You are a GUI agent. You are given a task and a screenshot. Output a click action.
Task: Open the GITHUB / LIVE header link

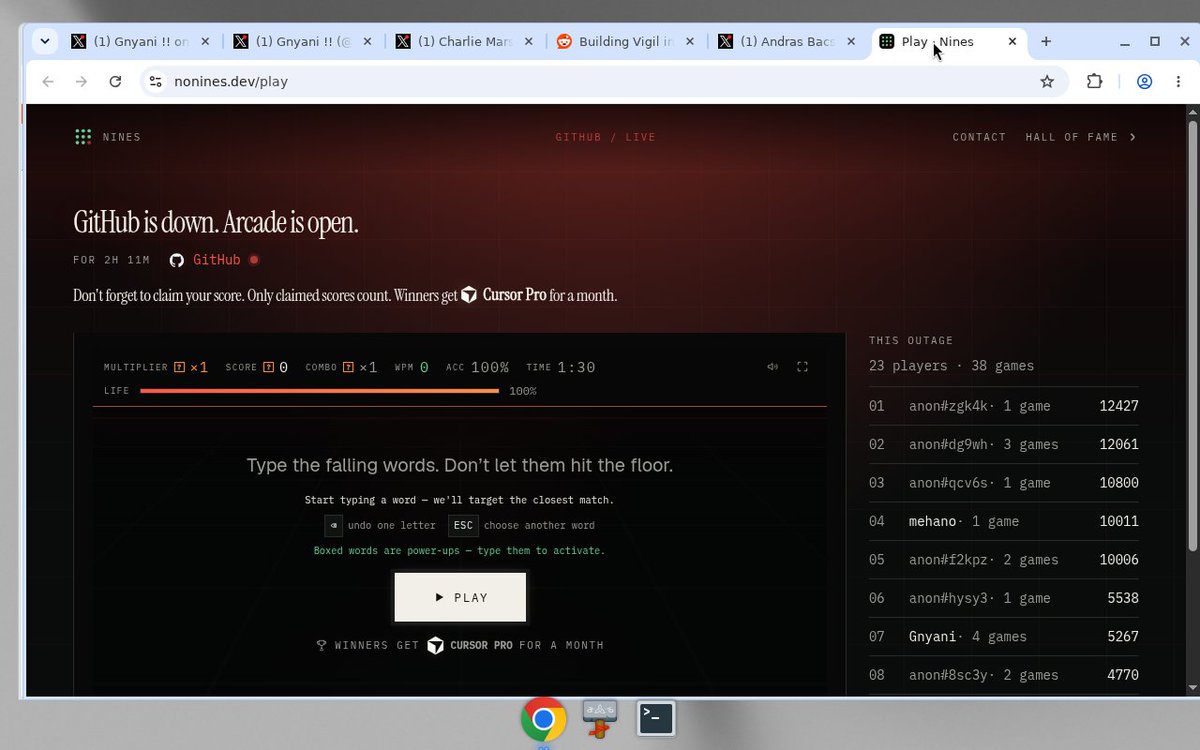coord(606,137)
